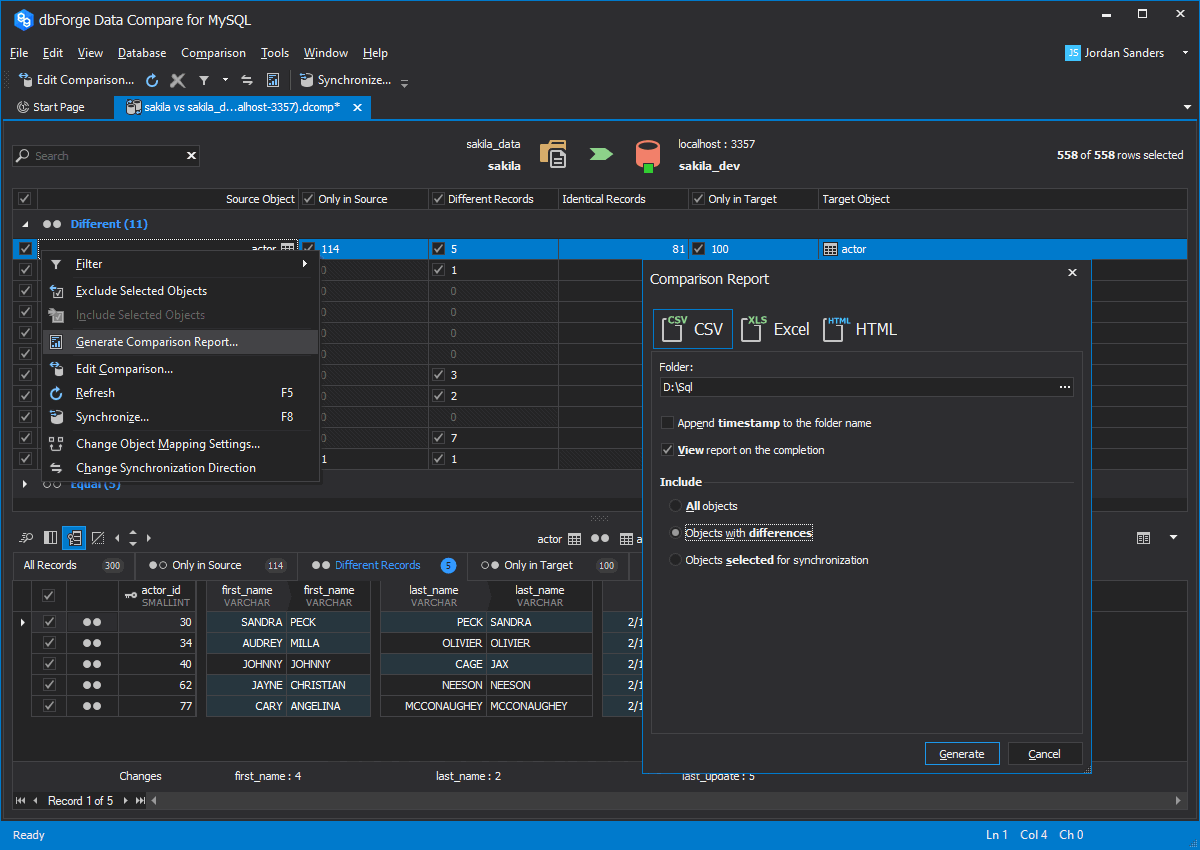The height and width of the screenshot is (850, 1200).
Task: Select the Excel report format
Action: [x=776, y=329]
